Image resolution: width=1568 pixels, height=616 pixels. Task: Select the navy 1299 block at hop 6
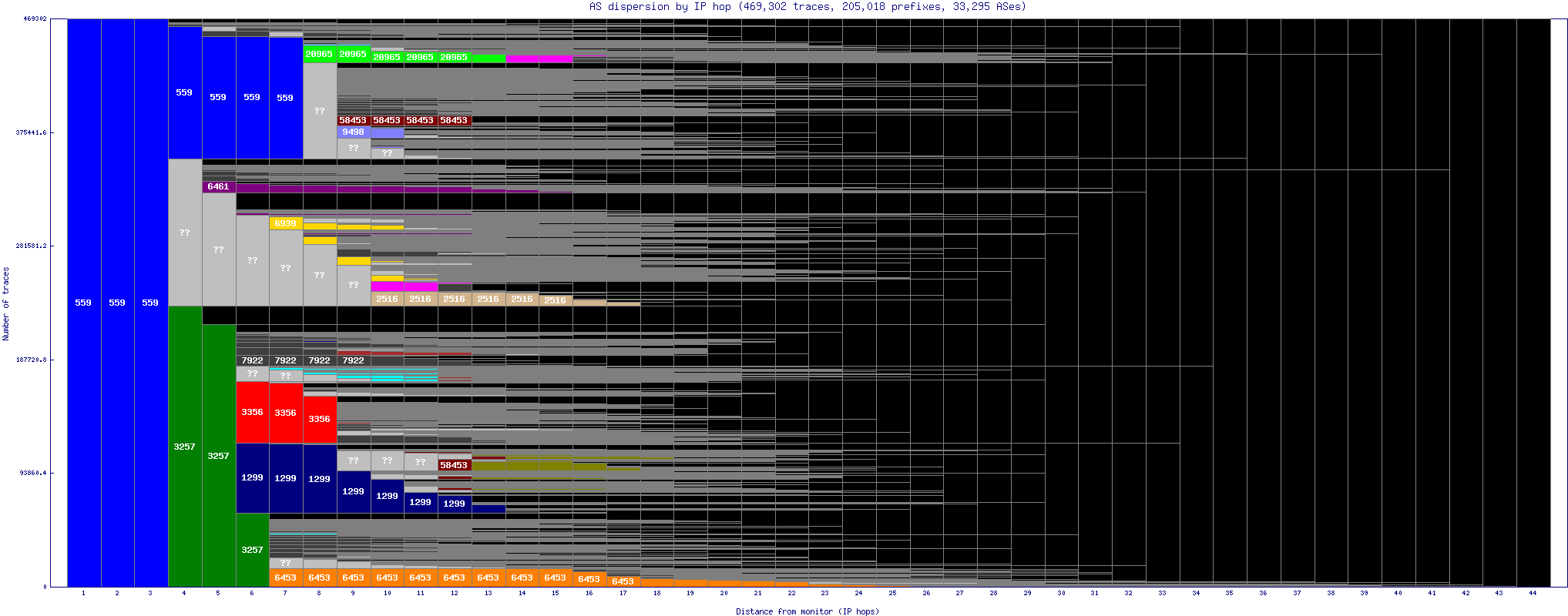(x=252, y=478)
